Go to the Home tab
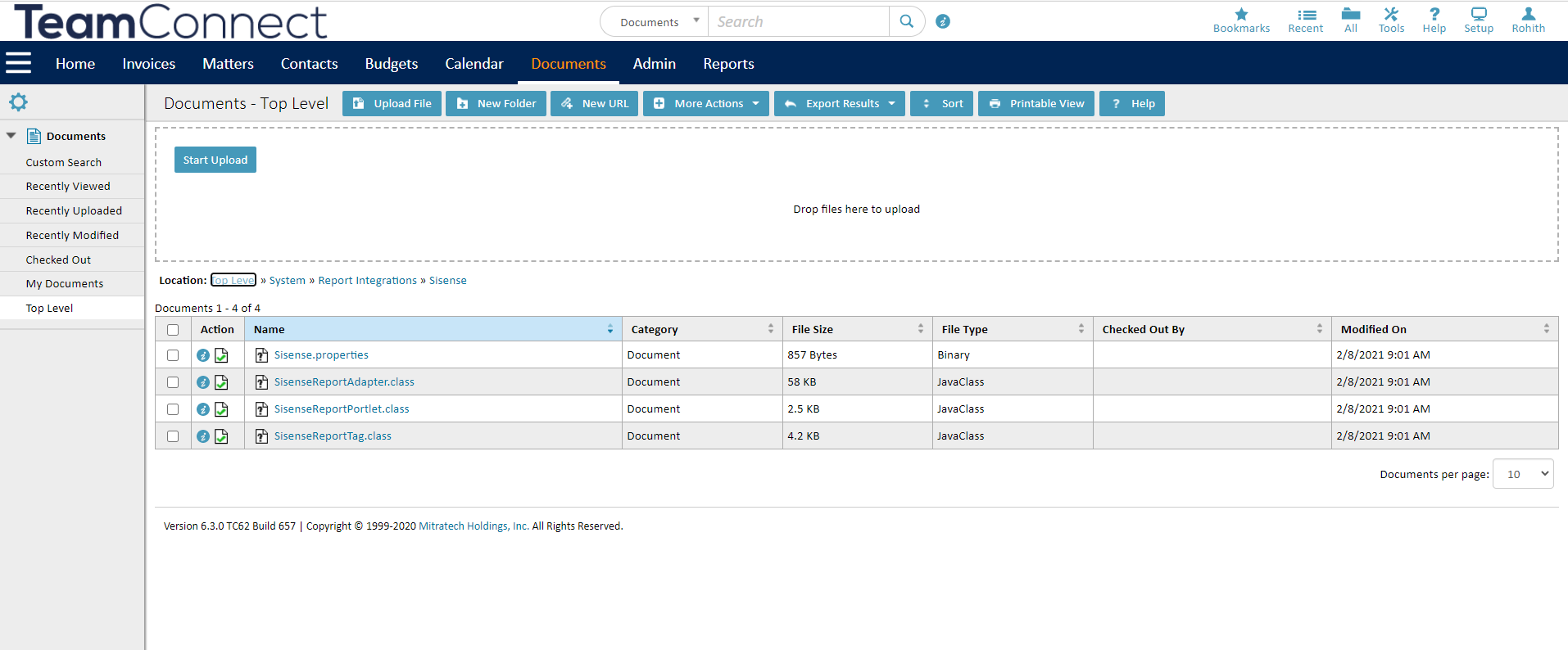The height and width of the screenshot is (650, 1568). click(x=75, y=64)
